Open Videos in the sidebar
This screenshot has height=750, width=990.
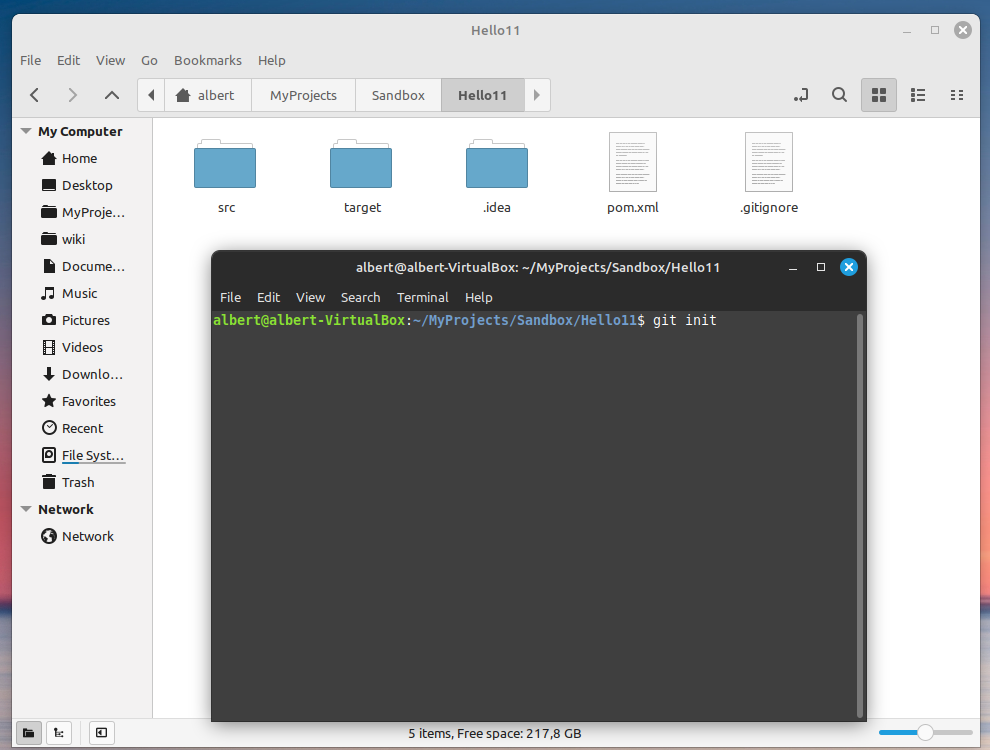tap(82, 348)
